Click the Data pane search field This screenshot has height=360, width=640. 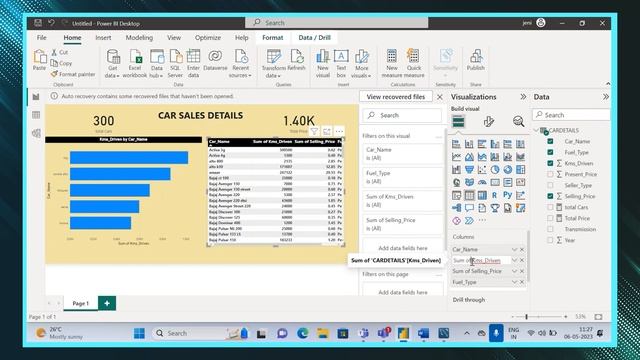tap(571, 115)
